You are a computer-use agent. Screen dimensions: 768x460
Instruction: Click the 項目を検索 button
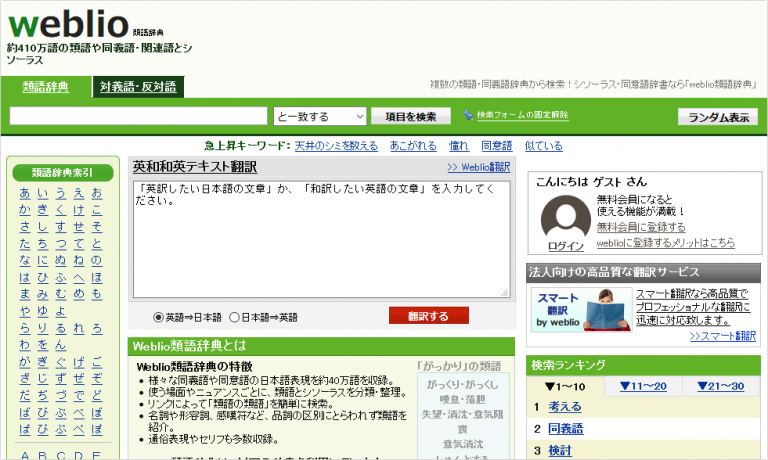pos(411,117)
